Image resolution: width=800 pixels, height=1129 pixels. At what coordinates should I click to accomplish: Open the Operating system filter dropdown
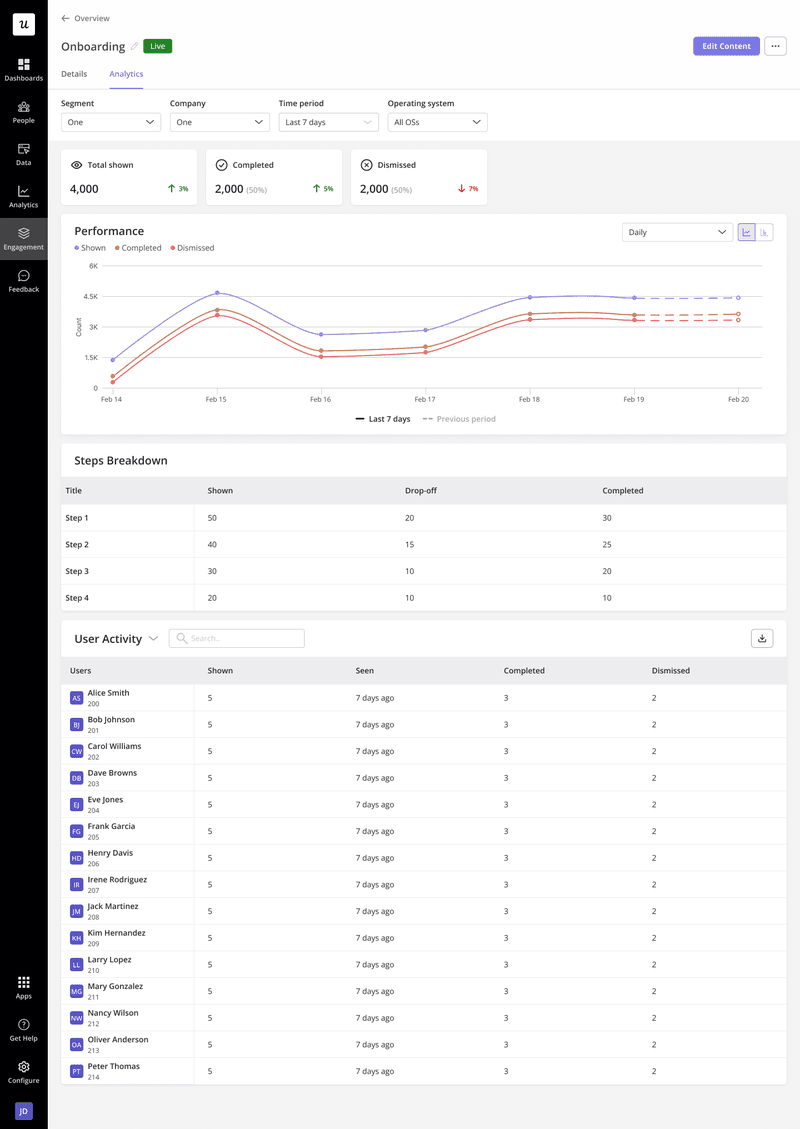coord(437,121)
